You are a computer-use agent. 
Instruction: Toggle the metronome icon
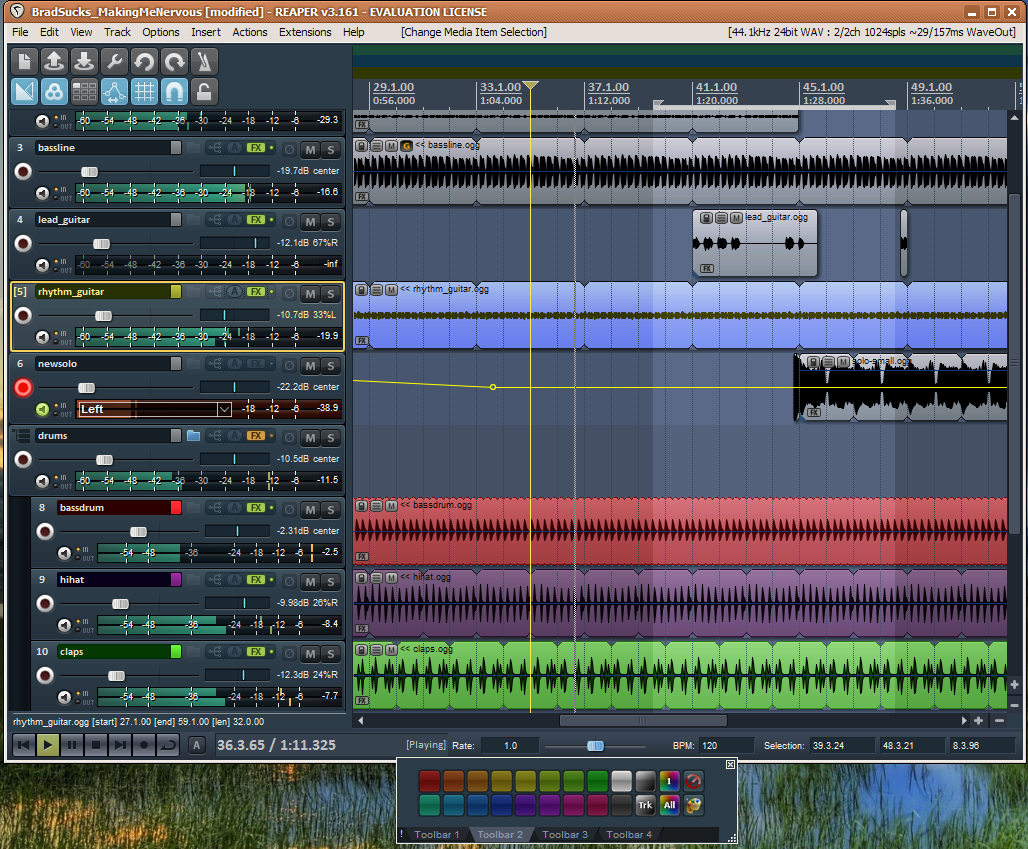(204, 62)
